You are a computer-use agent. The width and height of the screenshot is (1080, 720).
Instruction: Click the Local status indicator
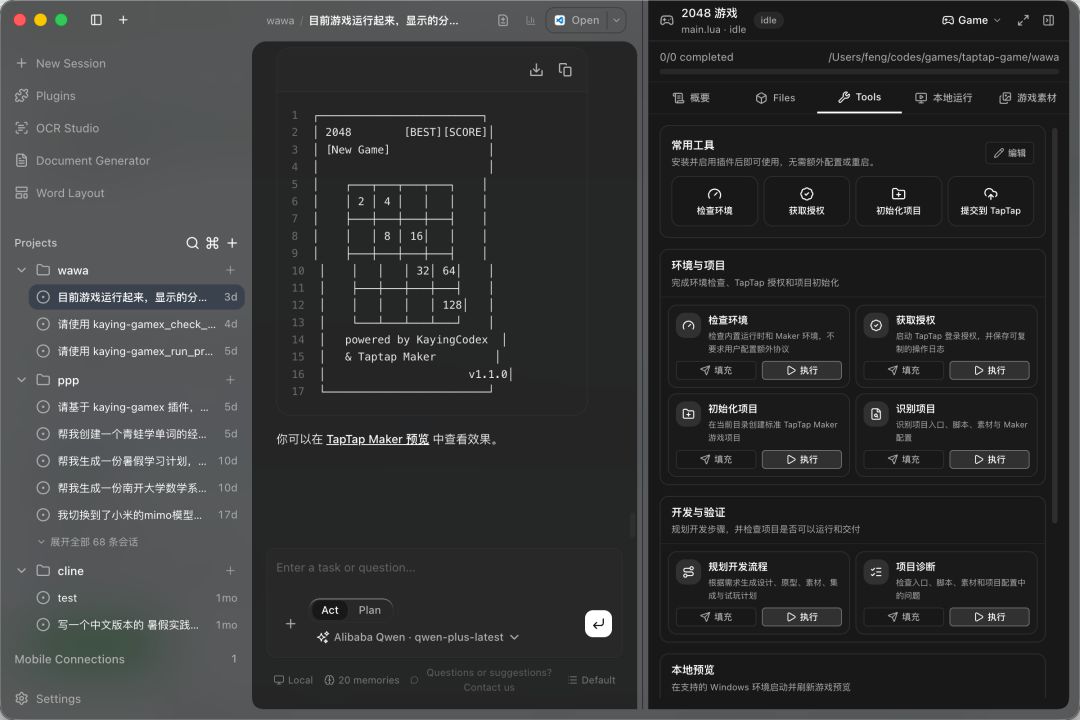tap(293, 680)
